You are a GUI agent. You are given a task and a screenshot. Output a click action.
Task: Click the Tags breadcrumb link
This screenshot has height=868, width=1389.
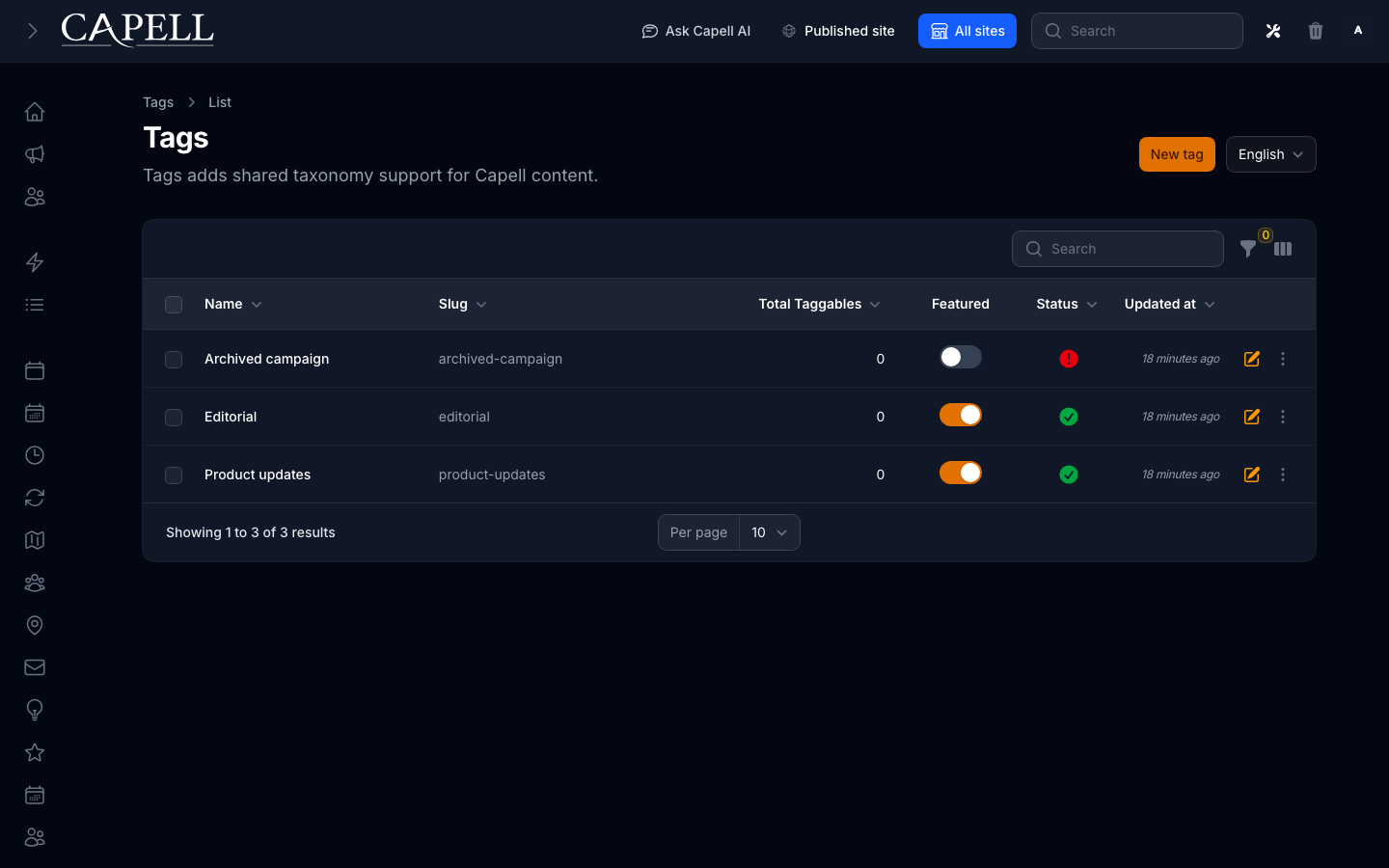point(158,102)
